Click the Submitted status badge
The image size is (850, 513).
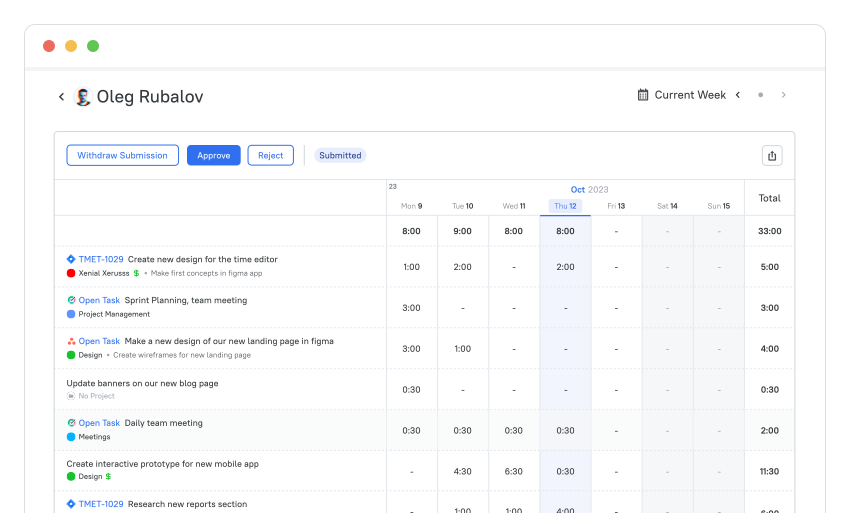[x=340, y=155]
